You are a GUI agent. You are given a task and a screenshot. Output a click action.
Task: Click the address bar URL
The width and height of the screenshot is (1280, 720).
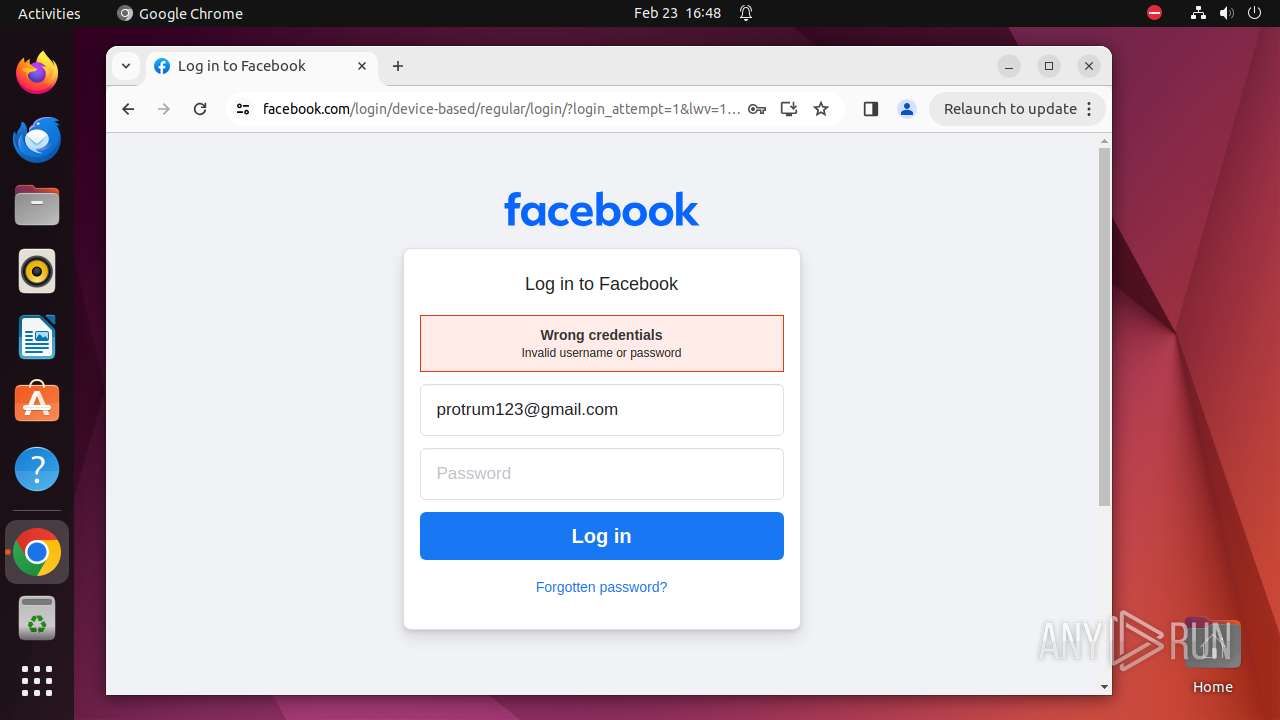[x=501, y=109]
